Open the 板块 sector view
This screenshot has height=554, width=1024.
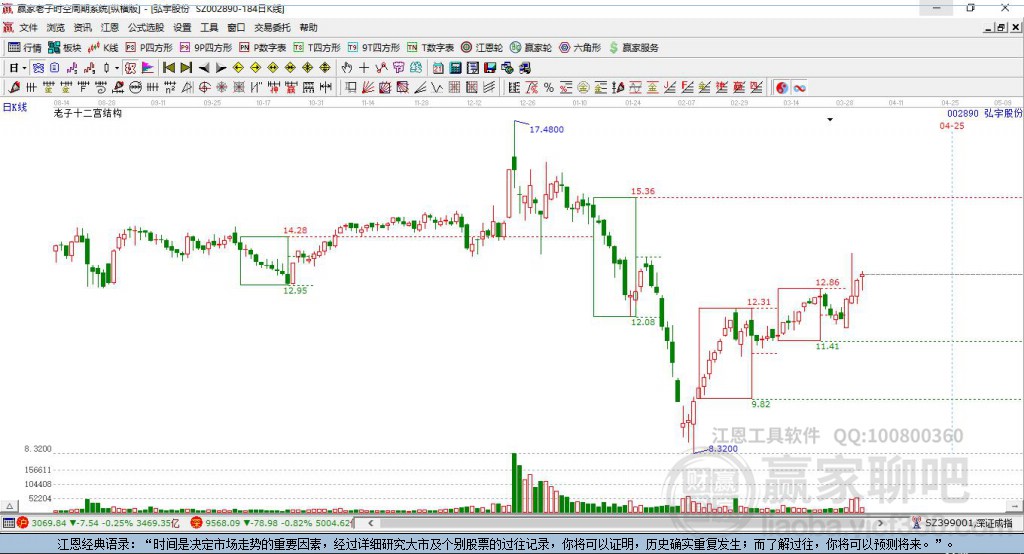click(65, 48)
